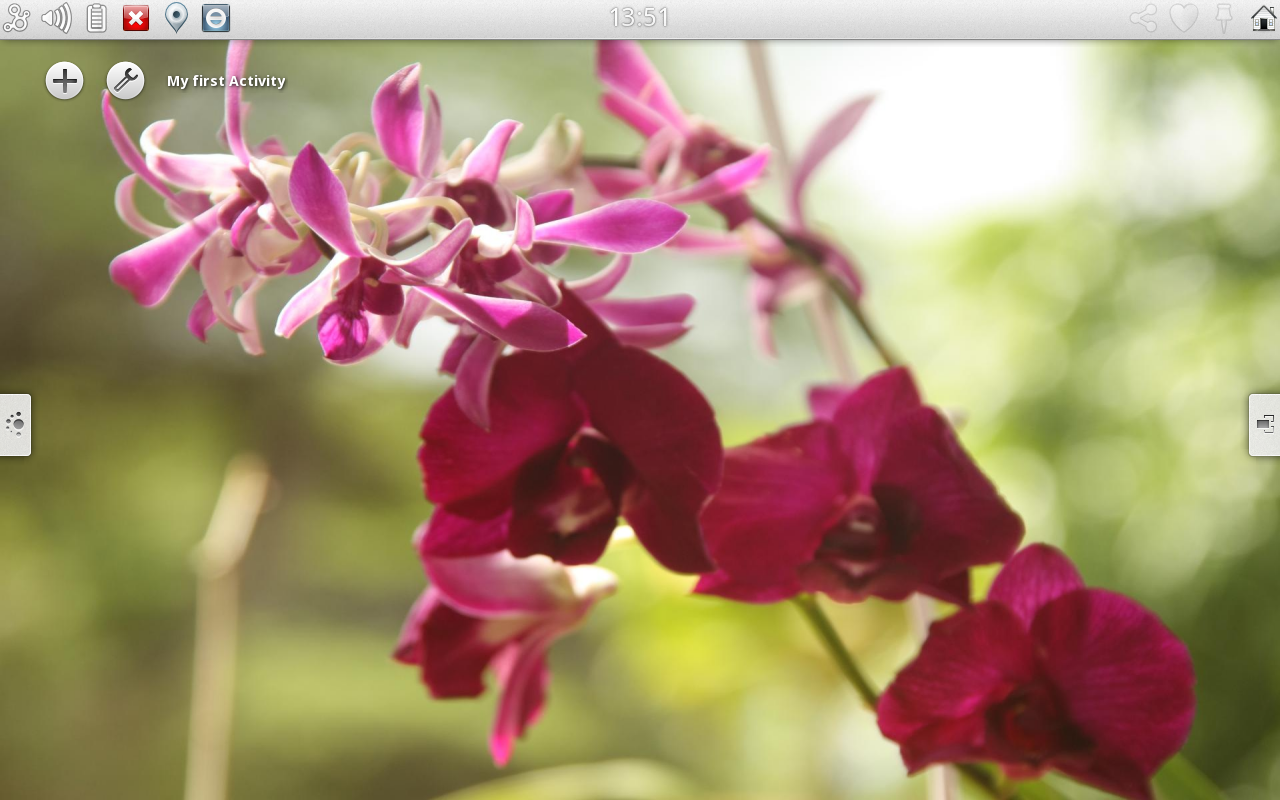Click the pushpin icon
The image size is (1280, 800).
click(x=1223, y=18)
